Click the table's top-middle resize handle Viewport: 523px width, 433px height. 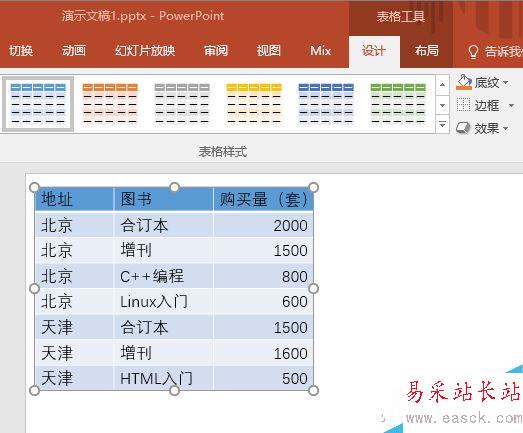tap(174, 187)
